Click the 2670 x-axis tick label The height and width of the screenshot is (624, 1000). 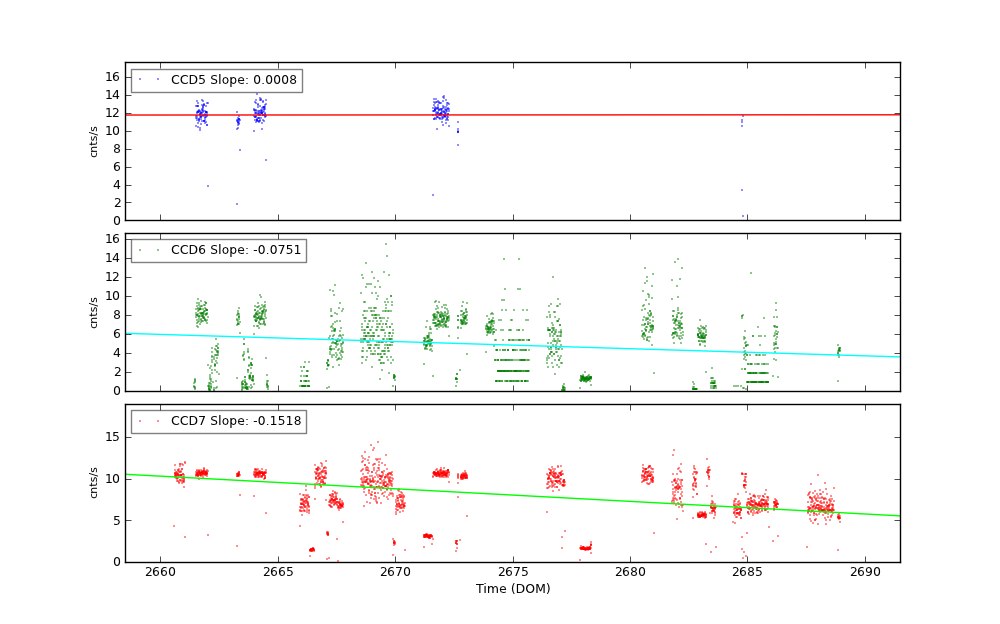click(395, 572)
